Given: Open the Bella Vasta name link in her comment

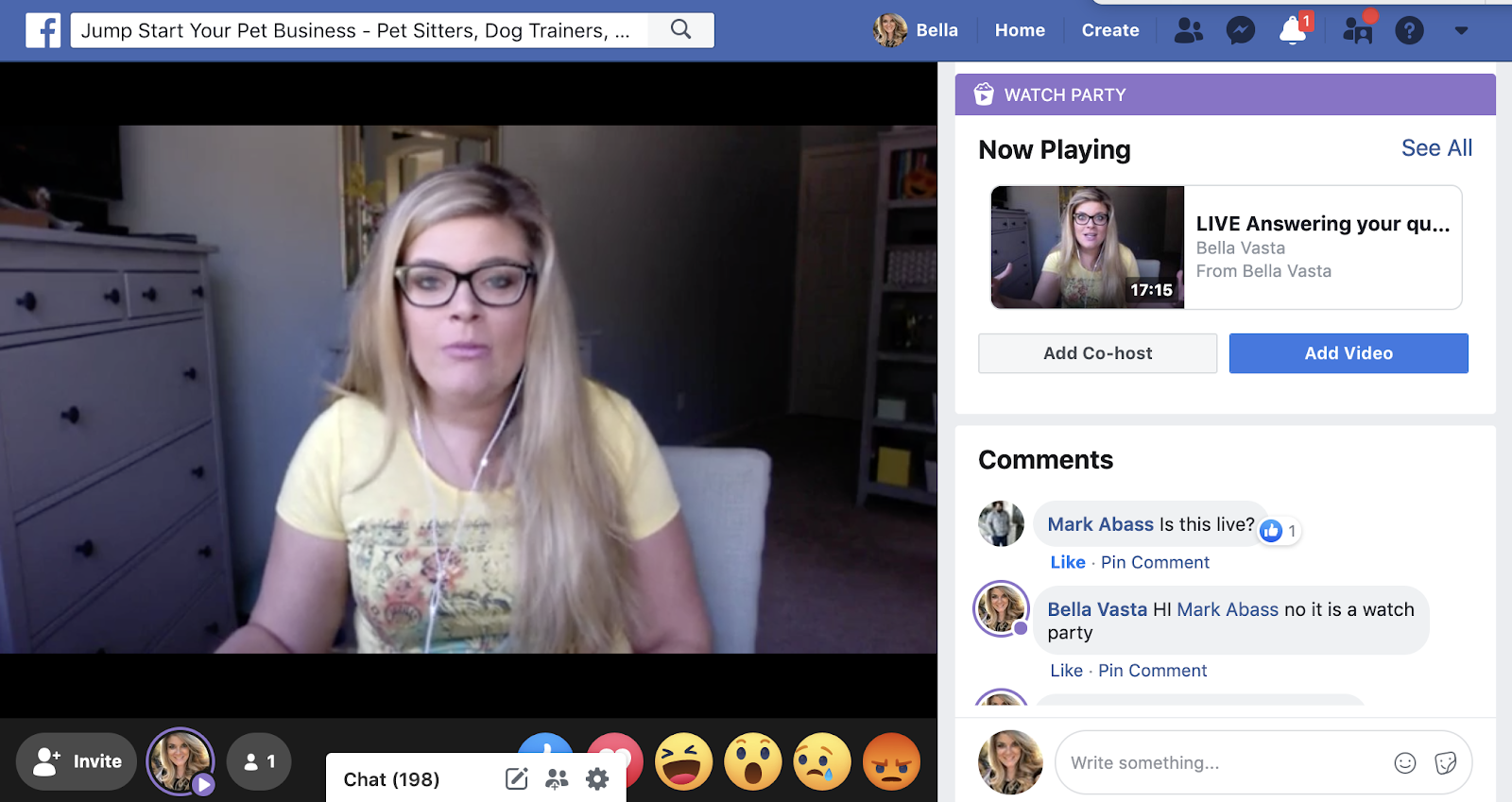Looking at the screenshot, I should (x=1097, y=609).
